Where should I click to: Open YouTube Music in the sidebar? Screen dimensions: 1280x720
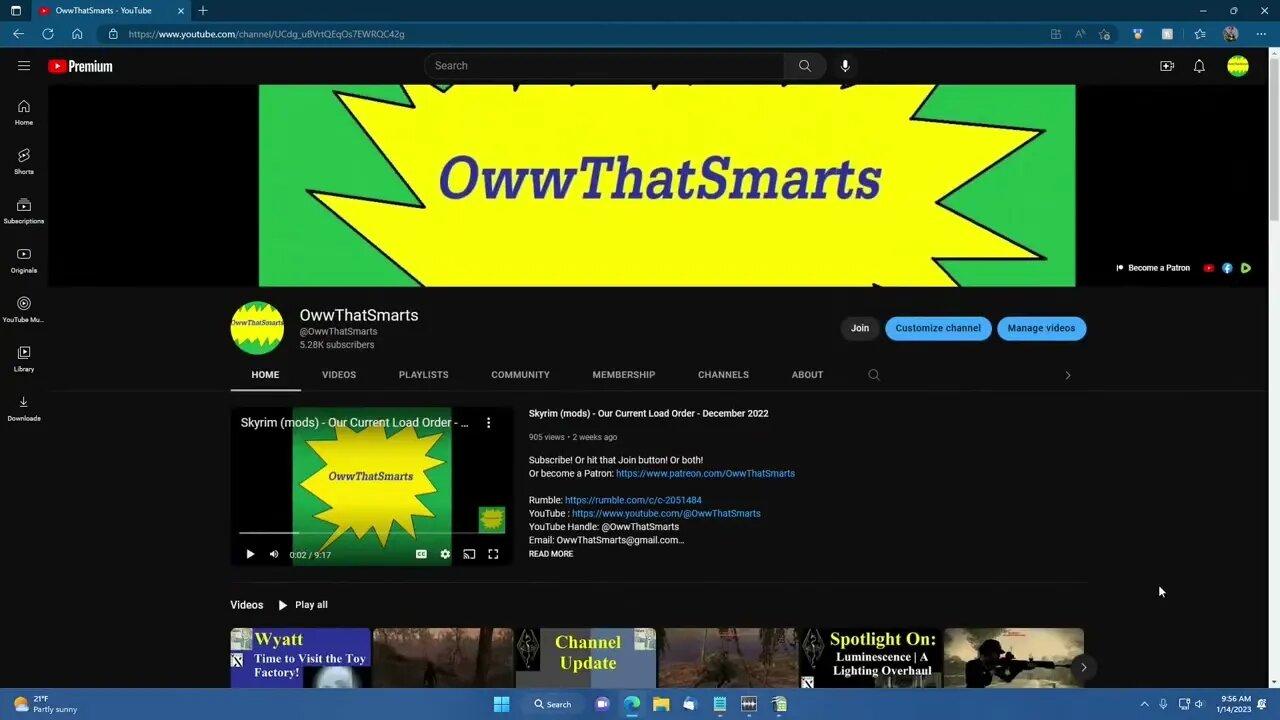[24, 310]
